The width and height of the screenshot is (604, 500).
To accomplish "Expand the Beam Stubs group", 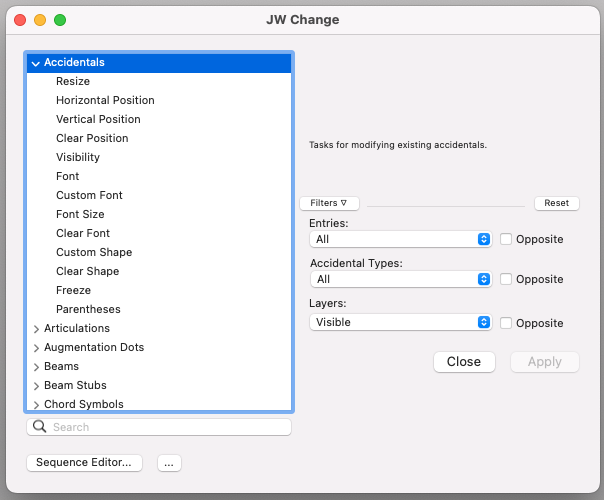I will (36, 386).
